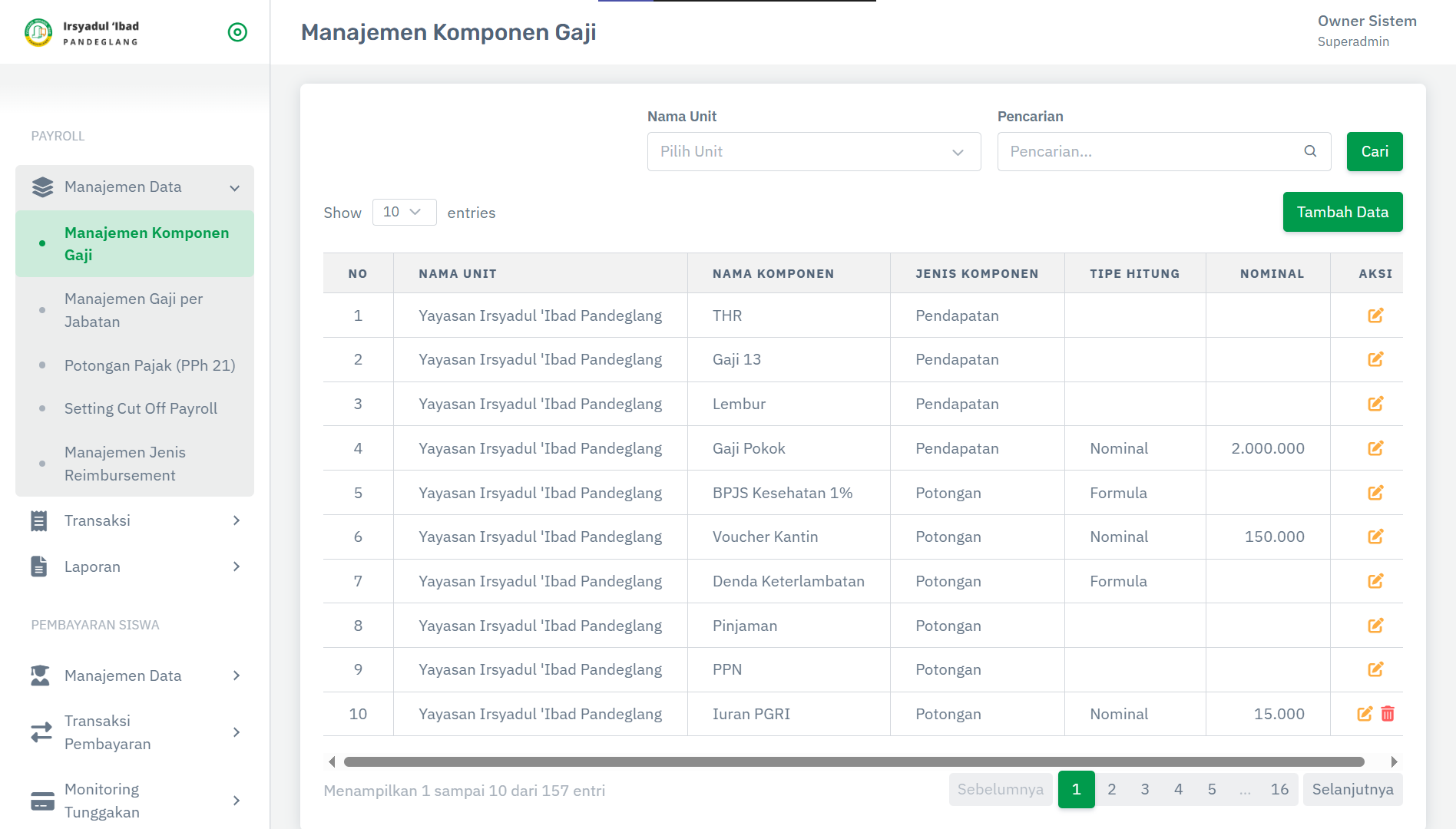The image size is (1456, 829).
Task: Edit BPJS Kesehatan 1% component
Action: click(1375, 493)
